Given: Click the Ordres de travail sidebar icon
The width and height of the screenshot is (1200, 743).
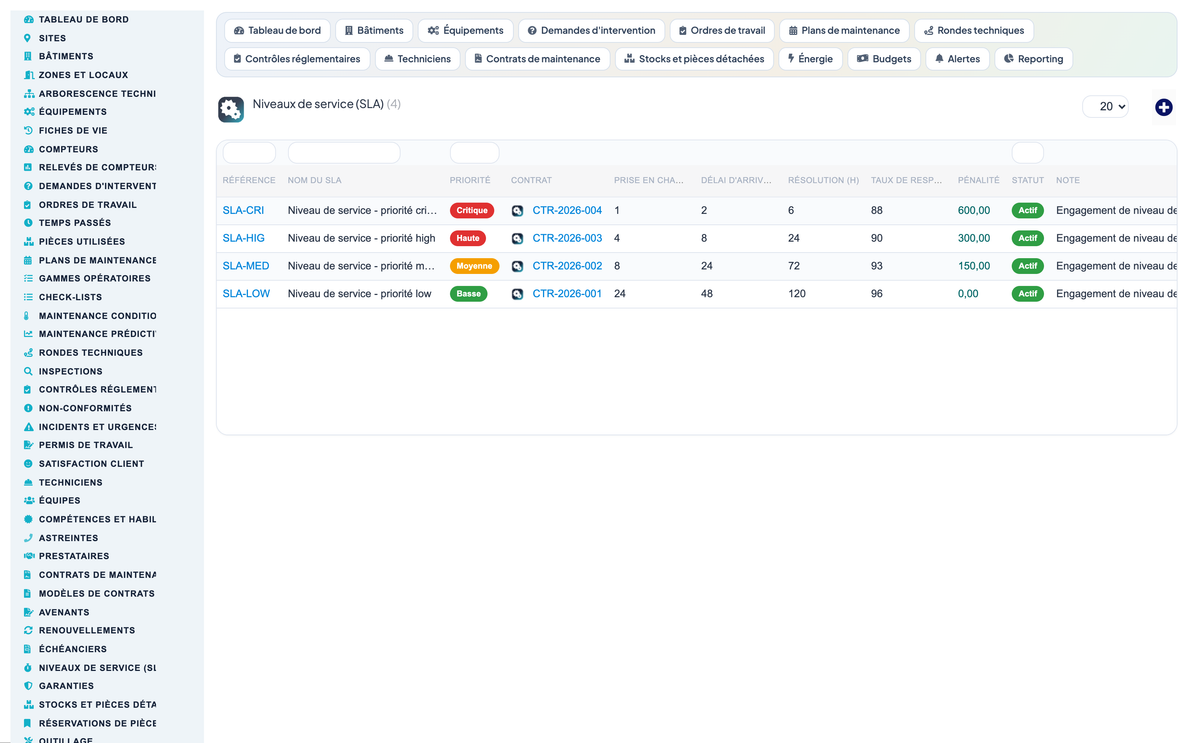Looking at the screenshot, I should coord(28,204).
